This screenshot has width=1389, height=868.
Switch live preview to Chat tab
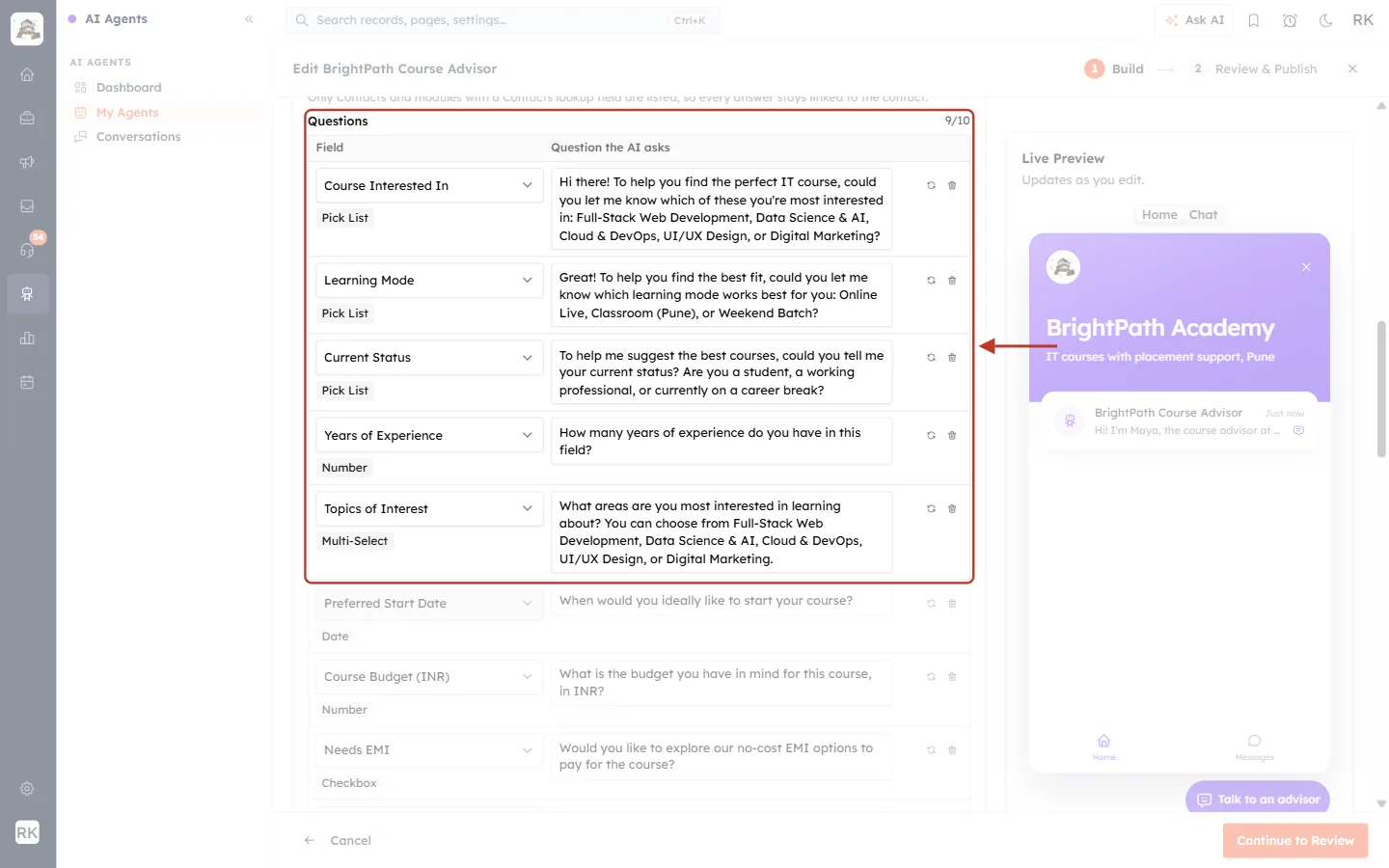click(x=1203, y=215)
